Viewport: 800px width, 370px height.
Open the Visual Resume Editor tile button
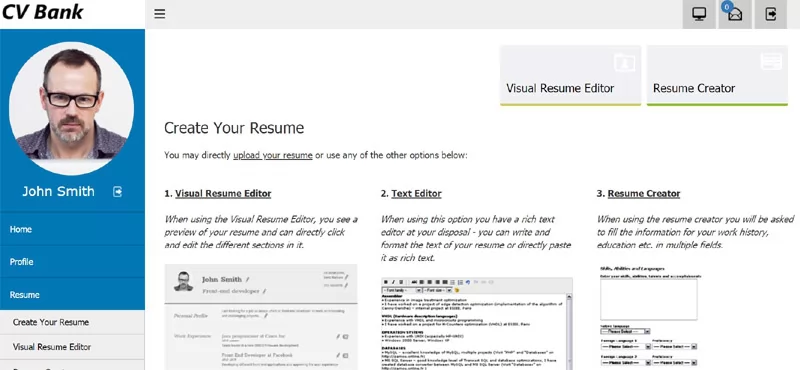click(x=570, y=76)
